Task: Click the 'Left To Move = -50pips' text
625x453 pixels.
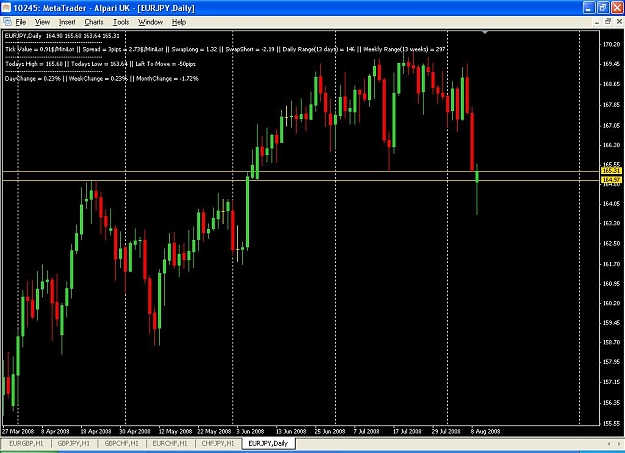Action: pyautogui.click(x=165, y=64)
